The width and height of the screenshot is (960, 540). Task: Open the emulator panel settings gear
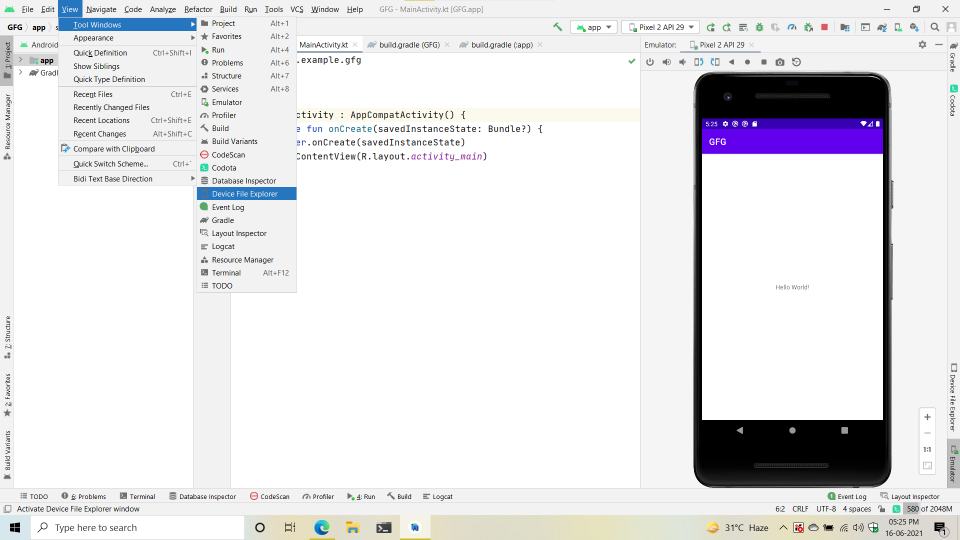coord(922,45)
